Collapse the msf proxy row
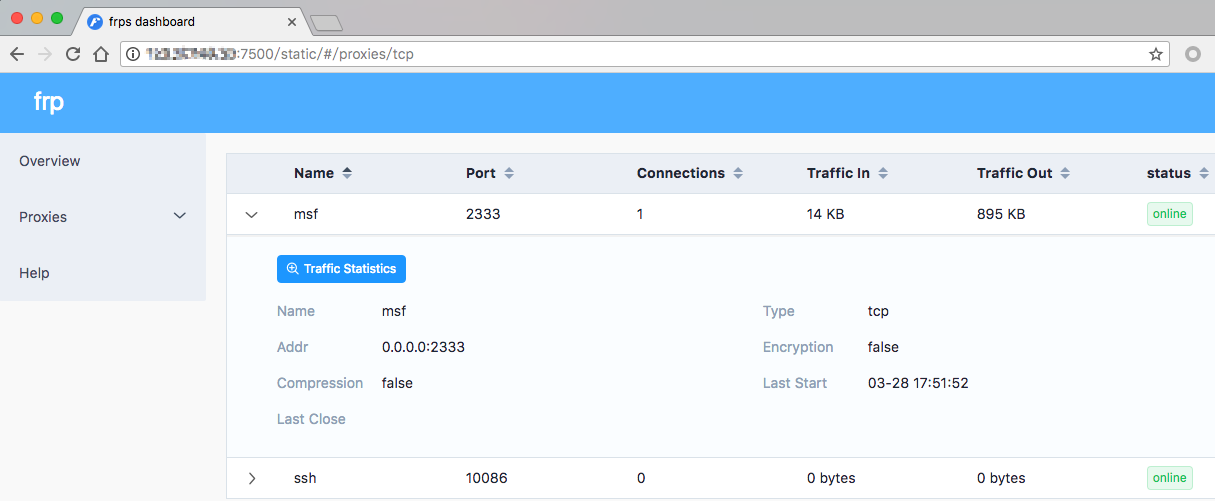Image resolution: width=1215 pixels, height=501 pixels. coord(252,214)
